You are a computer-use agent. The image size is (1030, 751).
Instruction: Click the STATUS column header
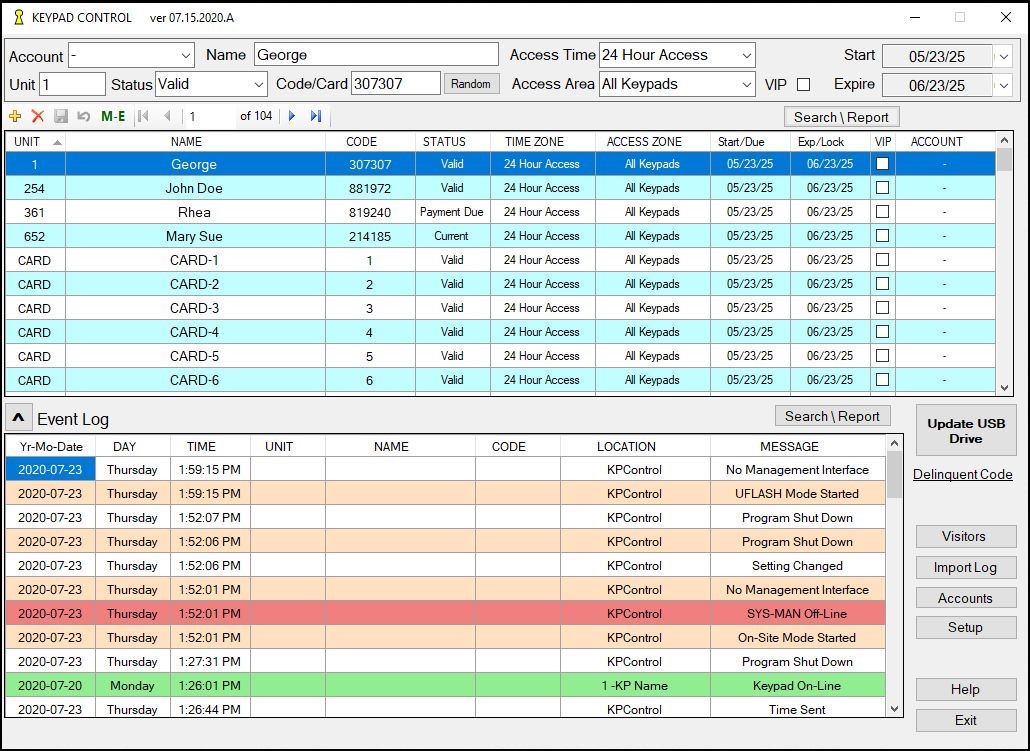[x=453, y=141]
